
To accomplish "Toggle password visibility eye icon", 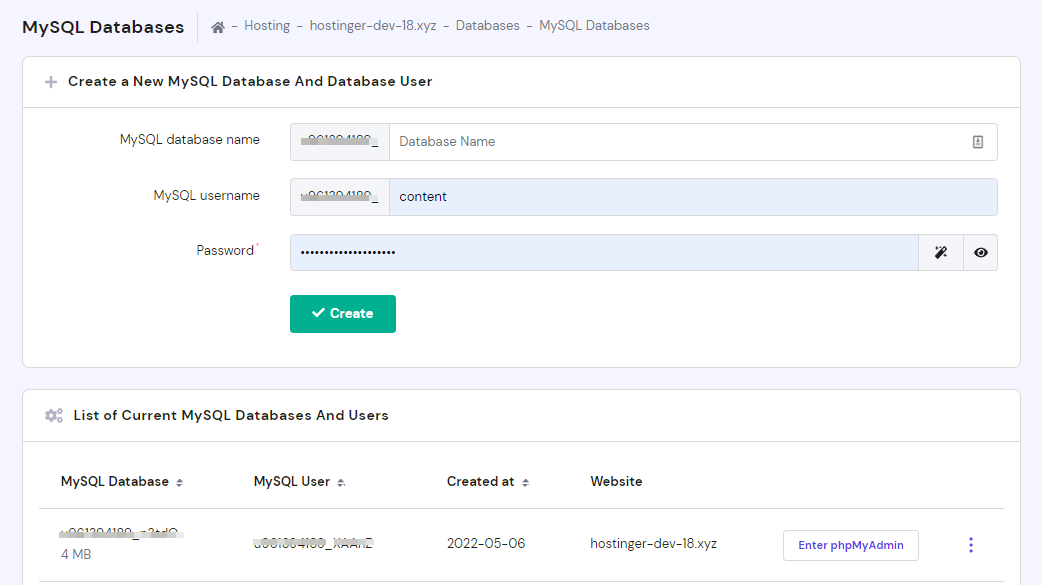I will (x=980, y=253).
